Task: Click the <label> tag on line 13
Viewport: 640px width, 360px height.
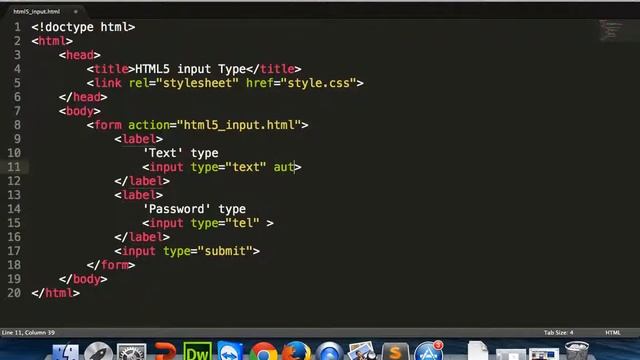Action: click(139, 195)
